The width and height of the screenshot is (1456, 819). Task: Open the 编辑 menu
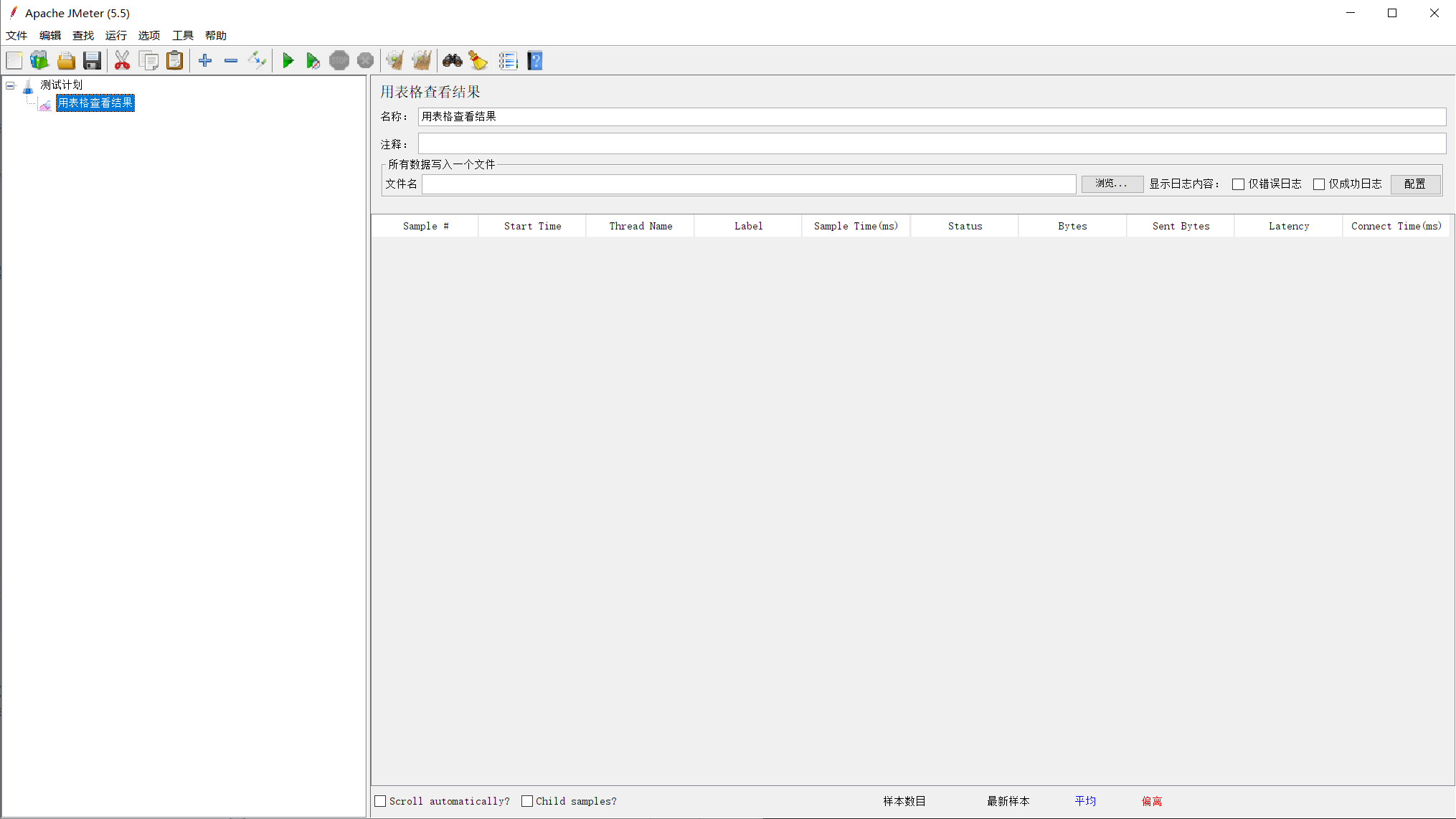point(50,35)
